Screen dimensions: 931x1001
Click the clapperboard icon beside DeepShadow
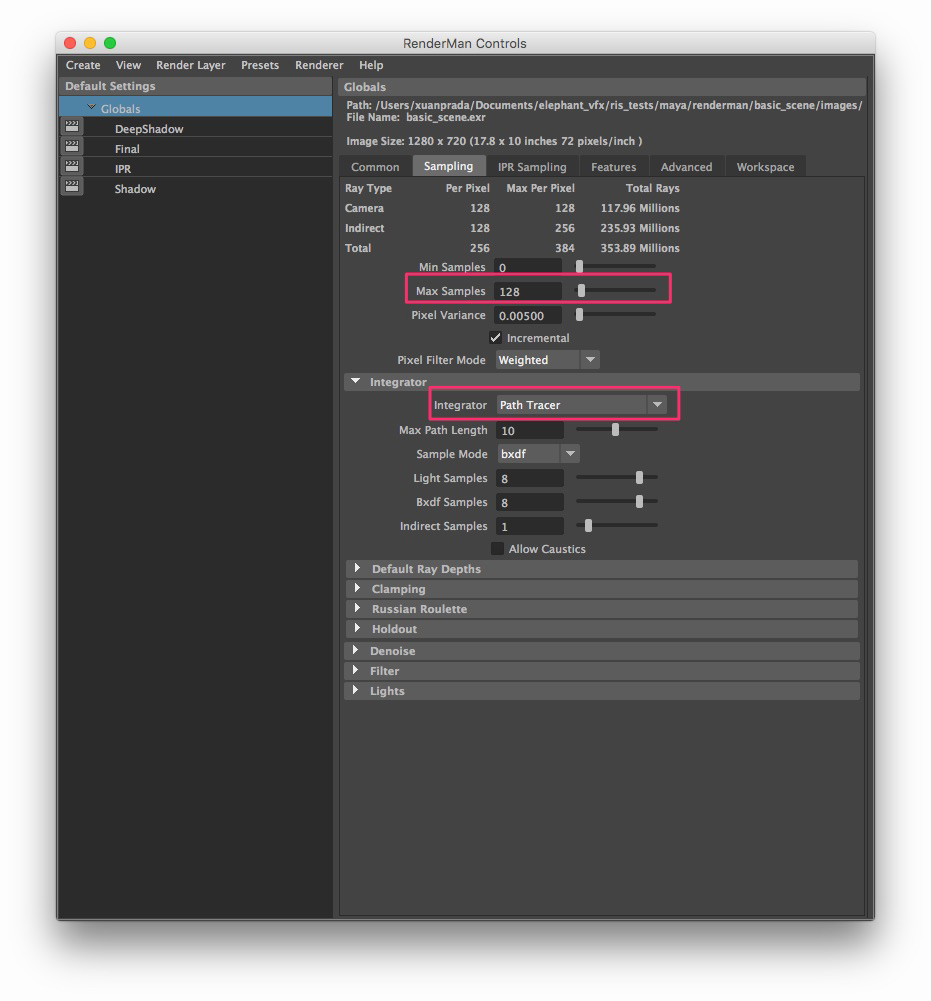[72, 126]
